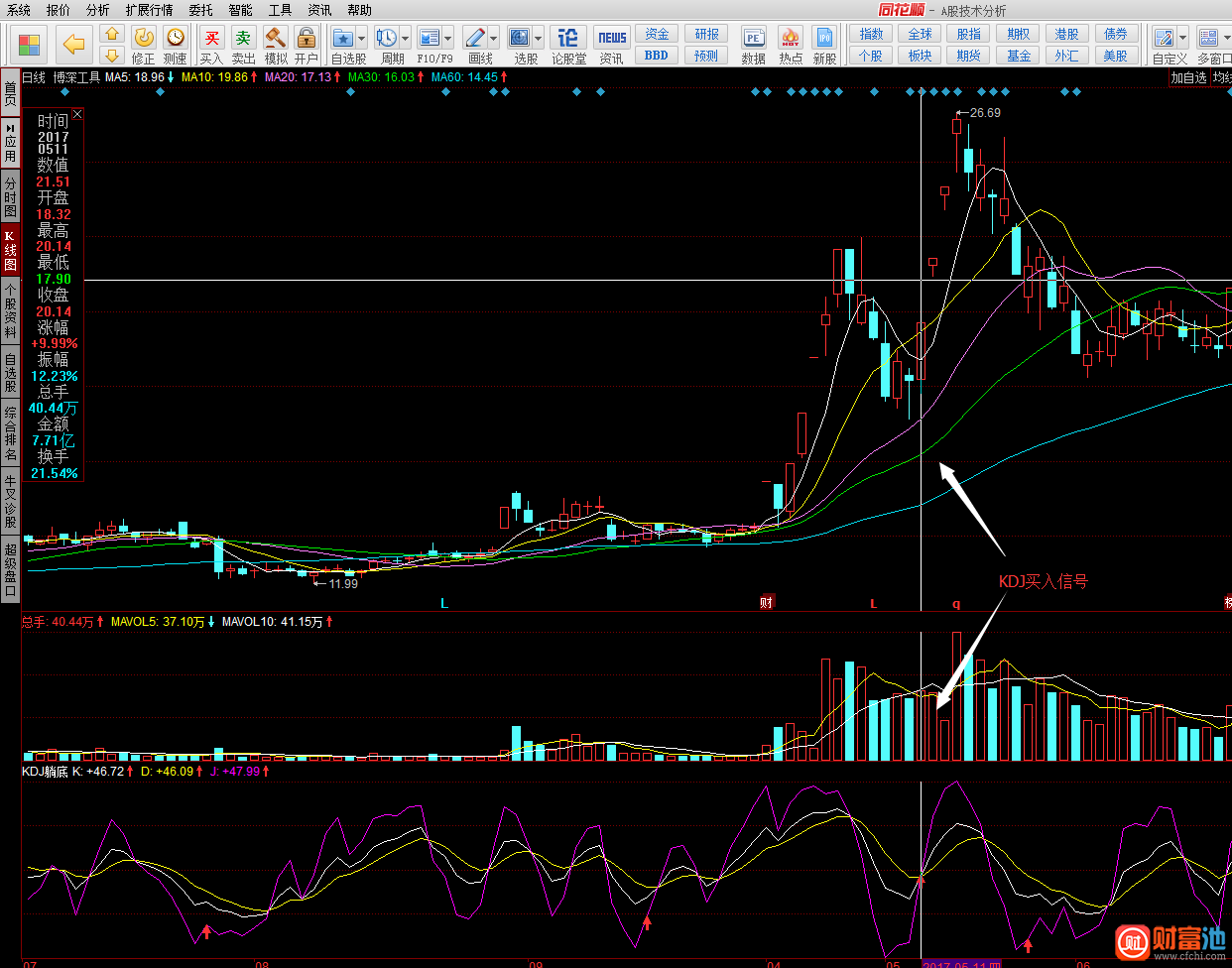Open the 扩展行情 menu

click(x=150, y=10)
